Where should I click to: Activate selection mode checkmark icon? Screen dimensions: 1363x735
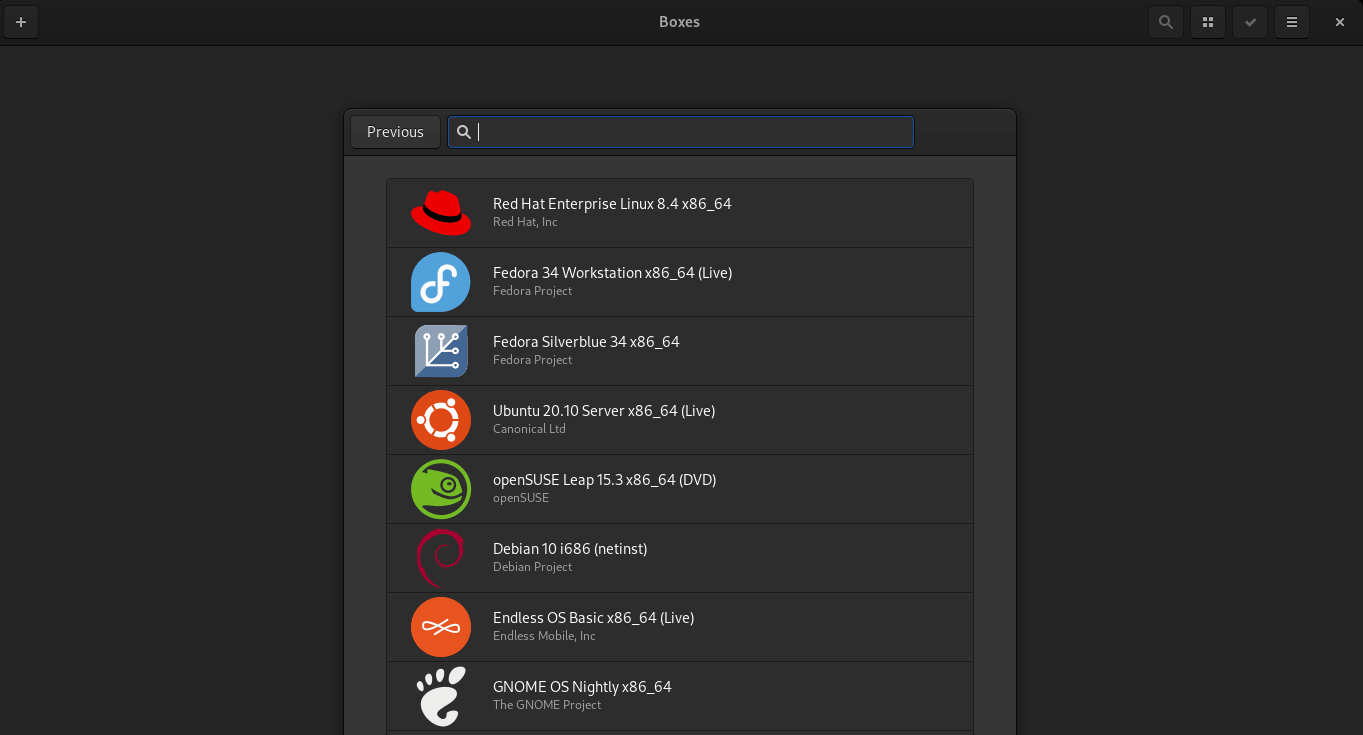(x=1250, y=22)
